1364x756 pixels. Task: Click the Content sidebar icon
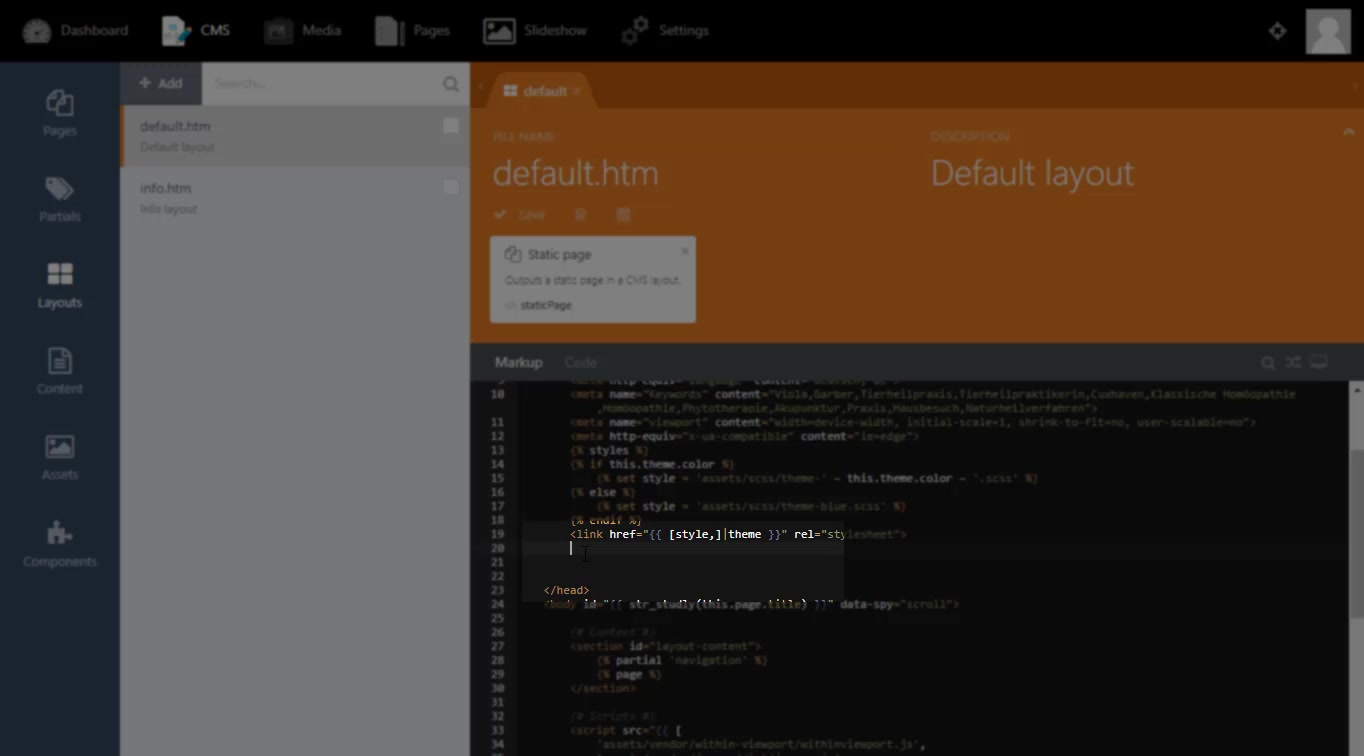(x=59, y=371)
